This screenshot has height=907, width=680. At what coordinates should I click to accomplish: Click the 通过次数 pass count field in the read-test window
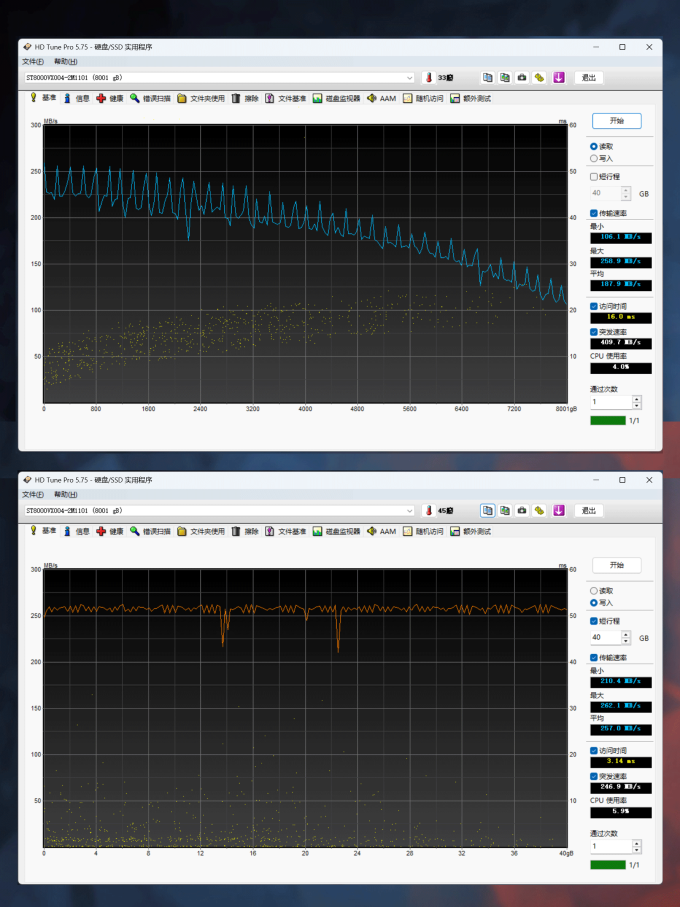(x=611, y=402)
